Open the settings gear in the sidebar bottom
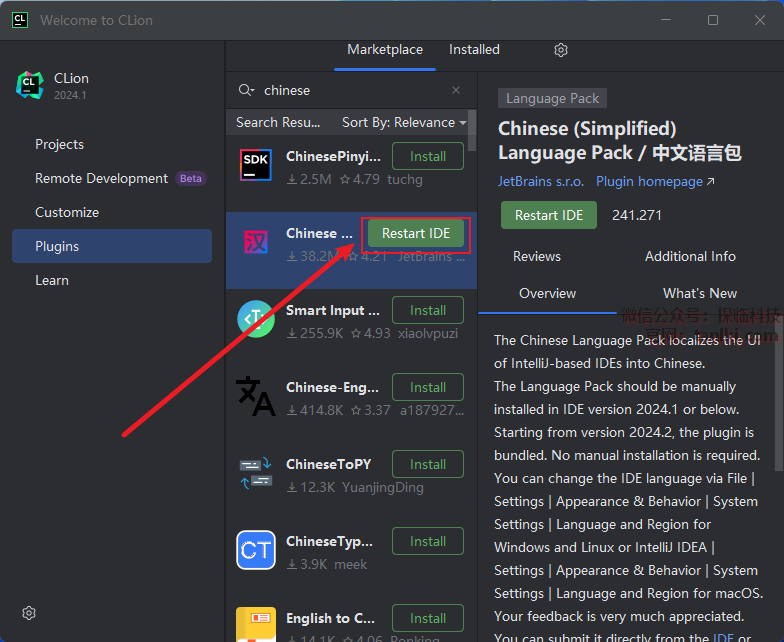The image size is (784, 642). (29, 613)
